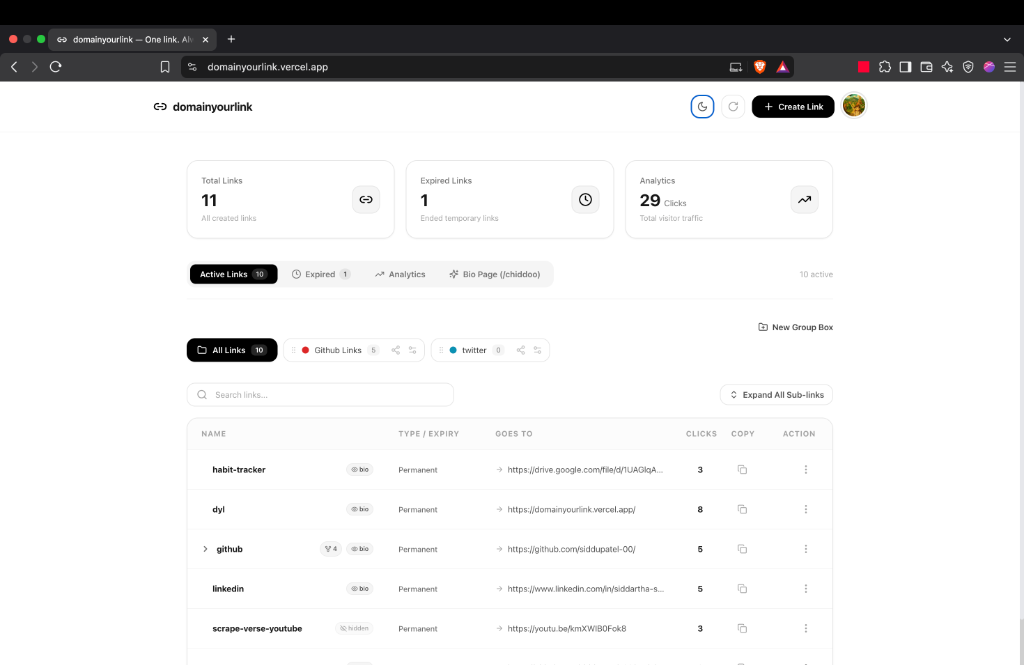Copy the linkedin link

click(x=742, y=589)
